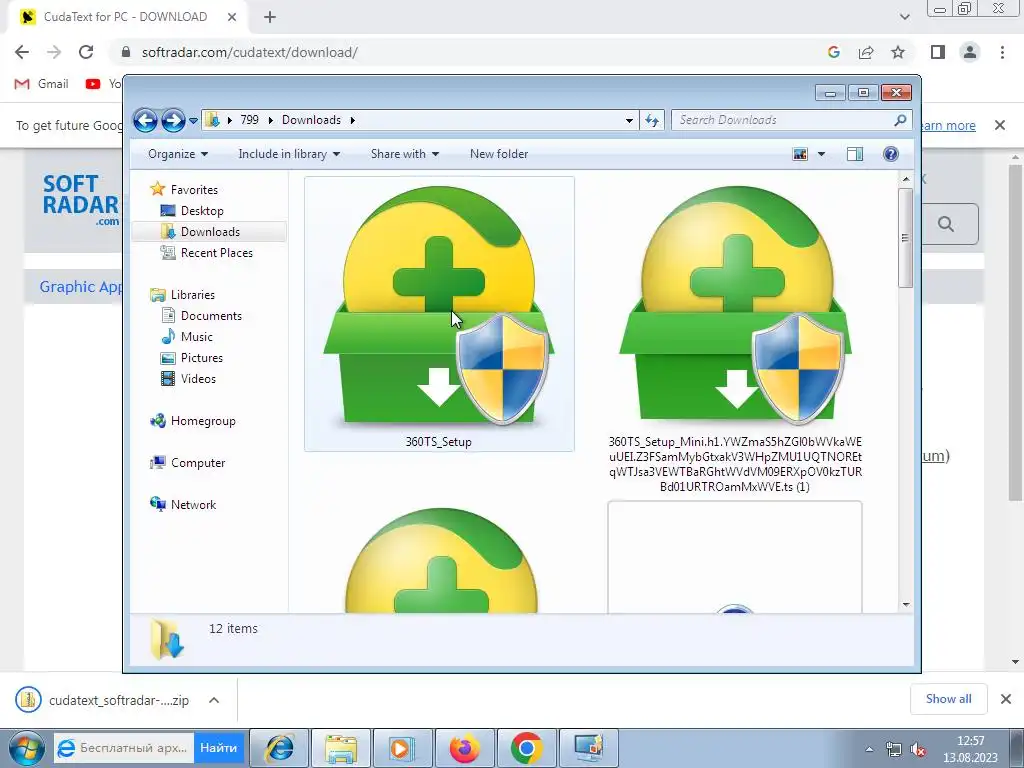Open Gmail bookmark
1024x768 pixels.
[x=42, y=84]
